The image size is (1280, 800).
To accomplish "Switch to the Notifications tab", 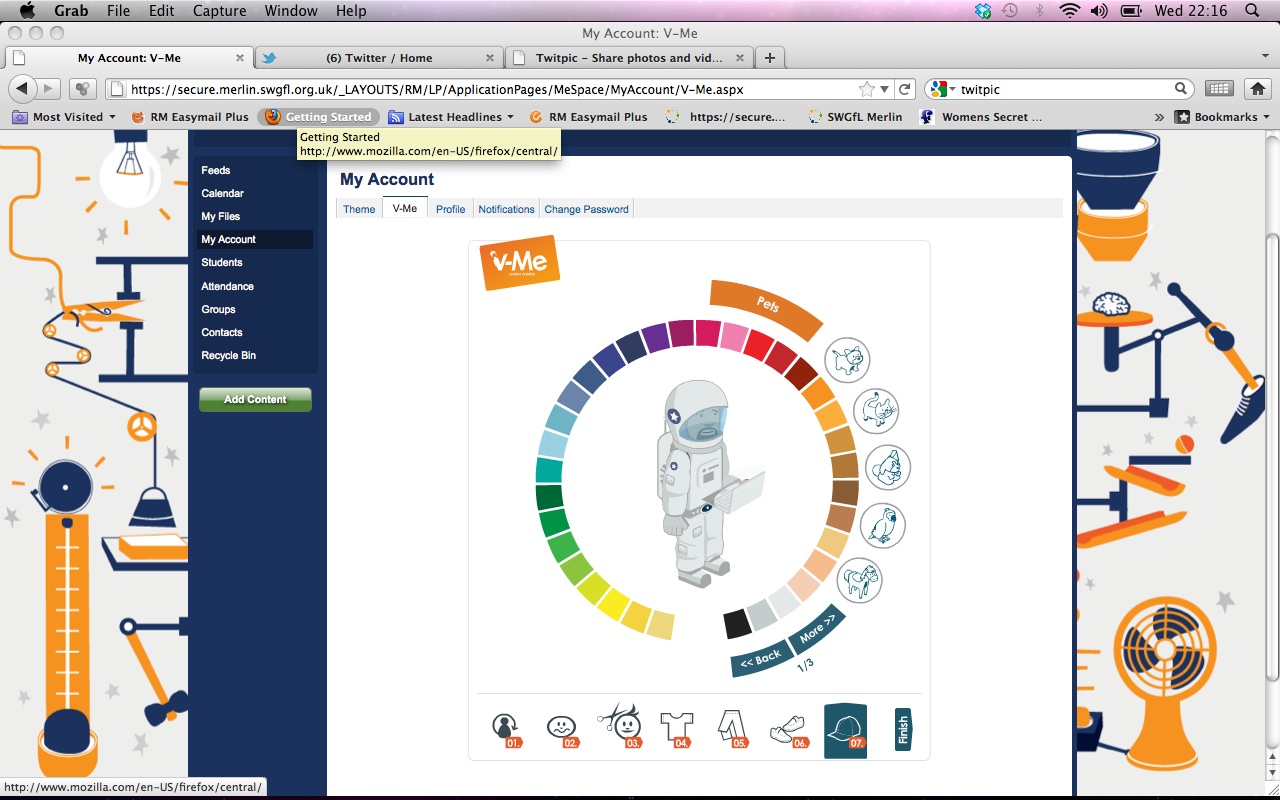I will click(x=506, y=209).
